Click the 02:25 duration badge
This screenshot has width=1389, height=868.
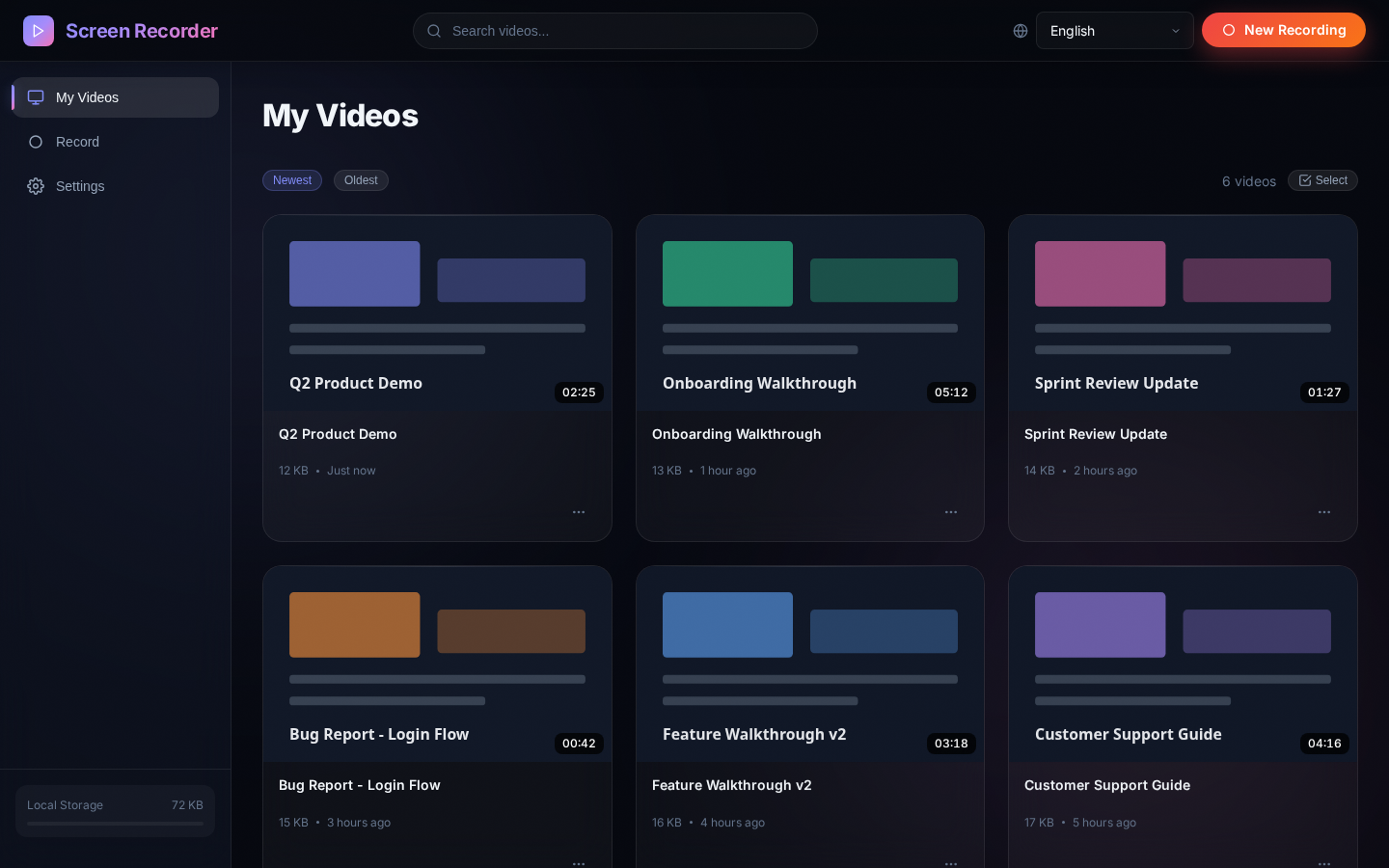pos(579,393)
